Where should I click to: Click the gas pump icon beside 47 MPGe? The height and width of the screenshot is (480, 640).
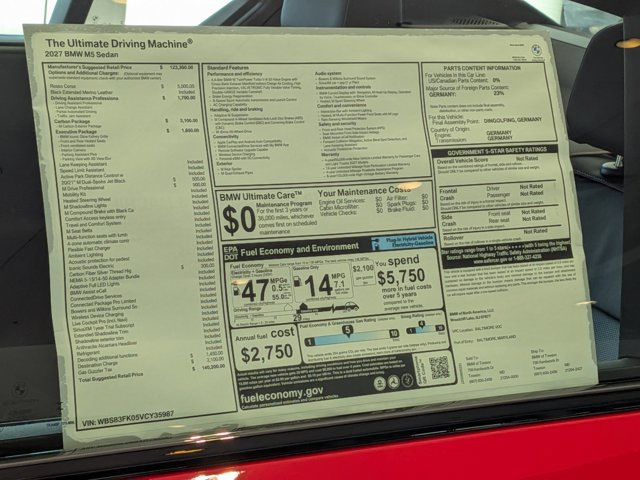pyautogui.click(x=236, y=289)
